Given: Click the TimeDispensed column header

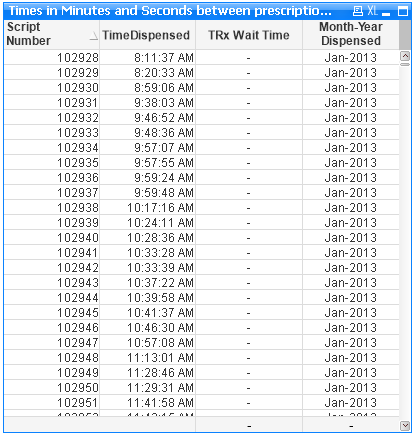Looking at the screenshot, I should pyautogui.click(x=146, y=35).
